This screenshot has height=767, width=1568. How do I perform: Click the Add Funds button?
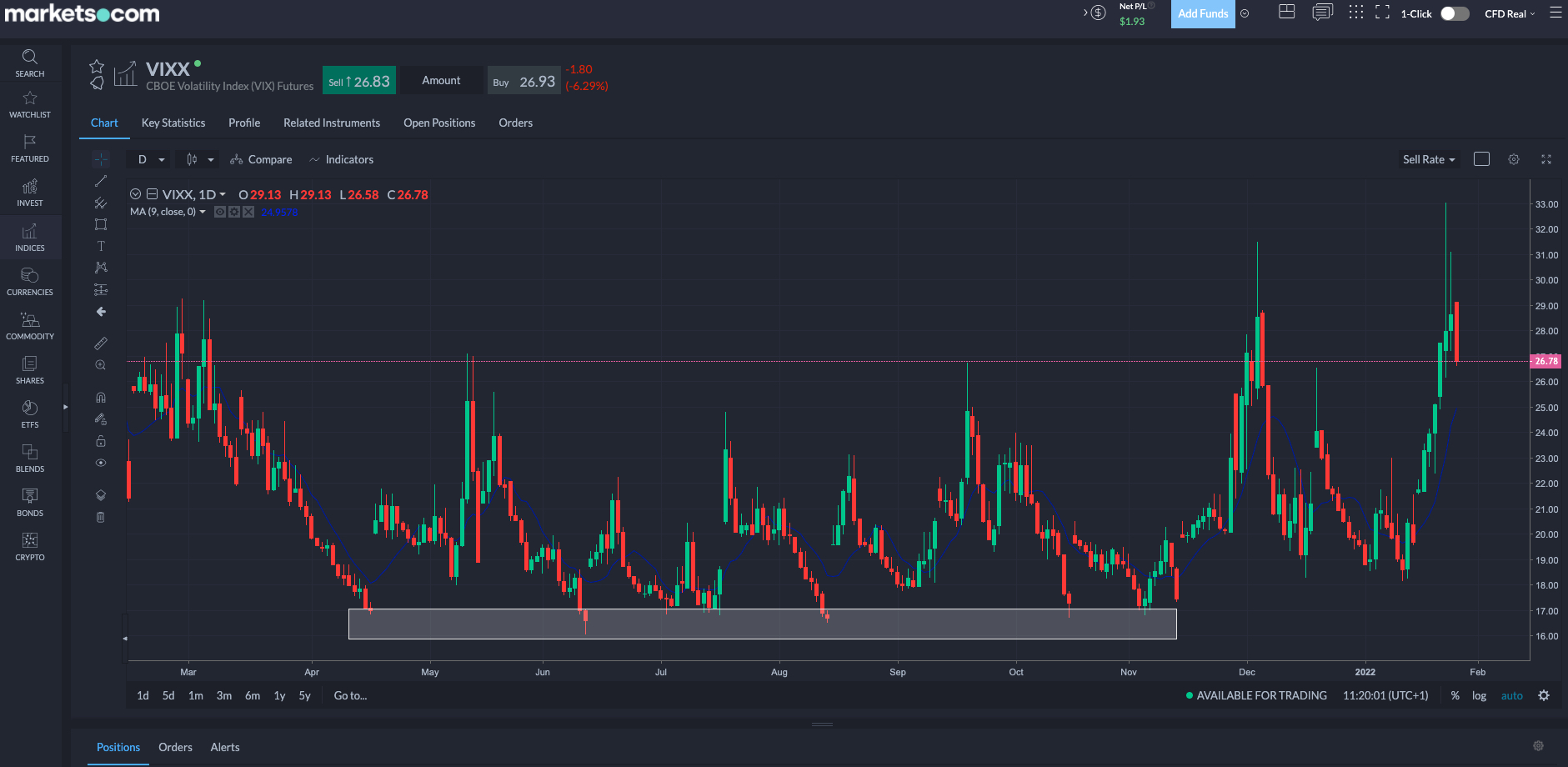pyautogui.click(x=1203, y=13)
